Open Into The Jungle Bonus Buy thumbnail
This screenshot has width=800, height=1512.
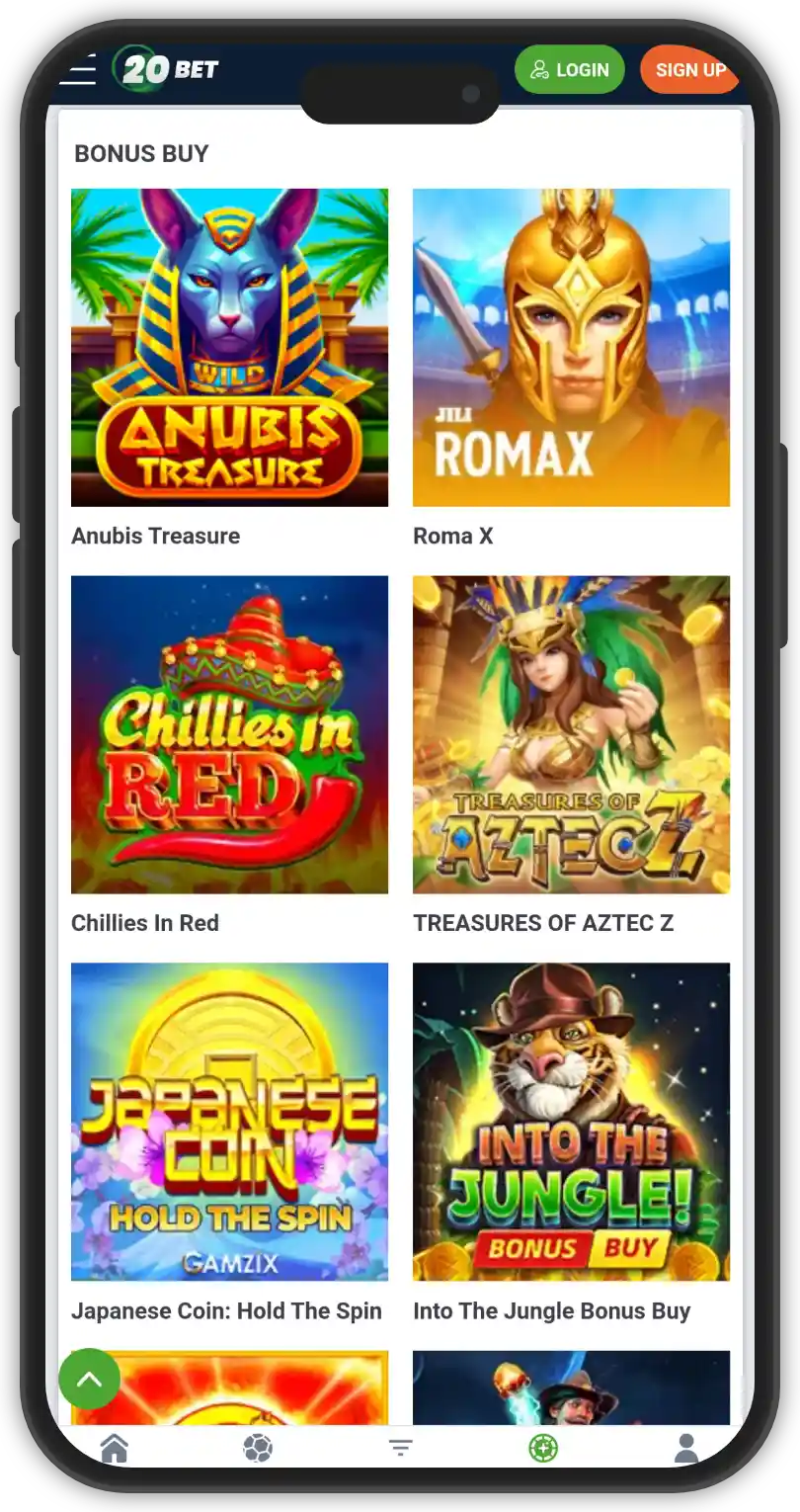pos(571,1123)
